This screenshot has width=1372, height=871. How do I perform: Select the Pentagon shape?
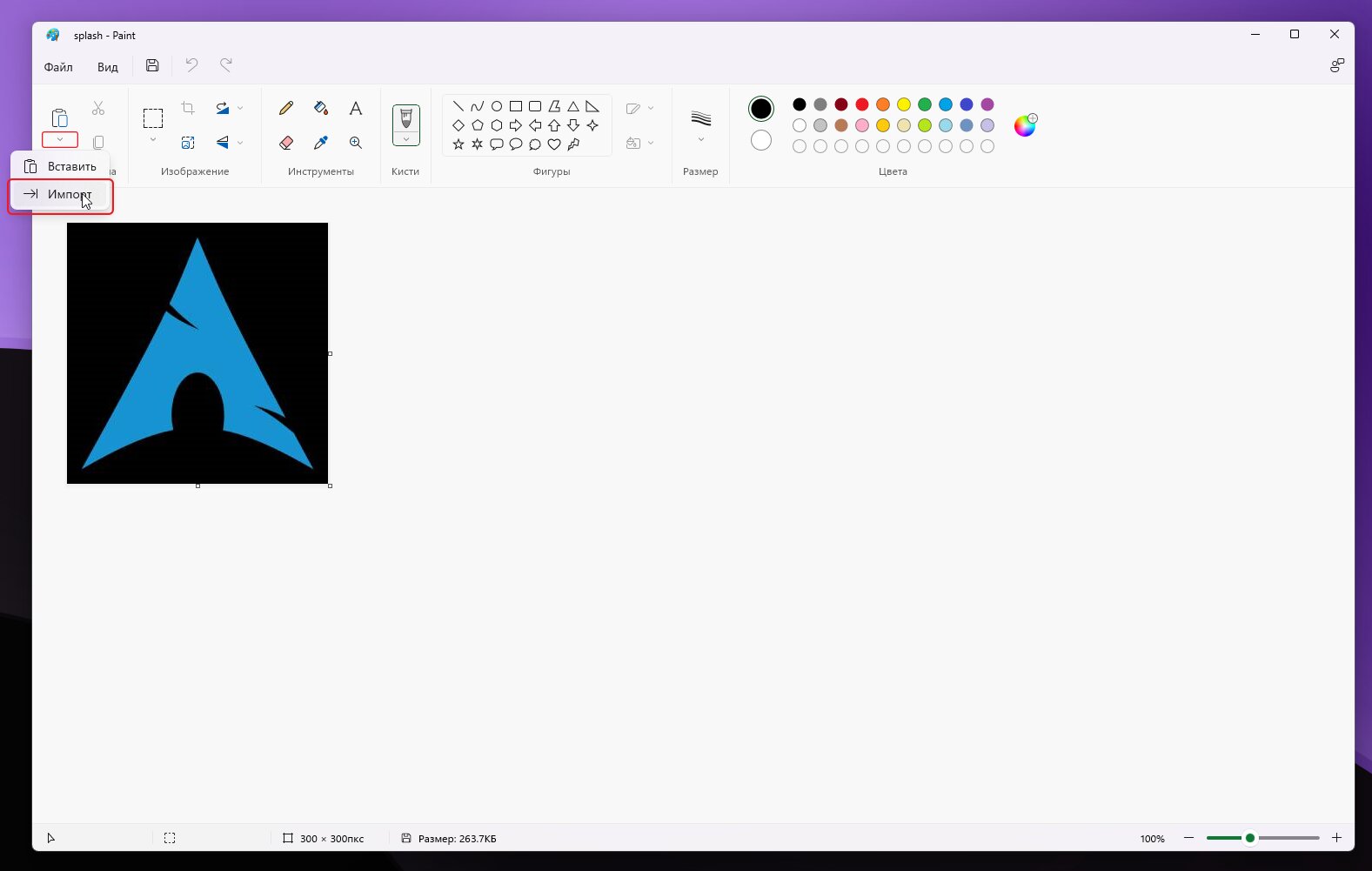(478, 125)
